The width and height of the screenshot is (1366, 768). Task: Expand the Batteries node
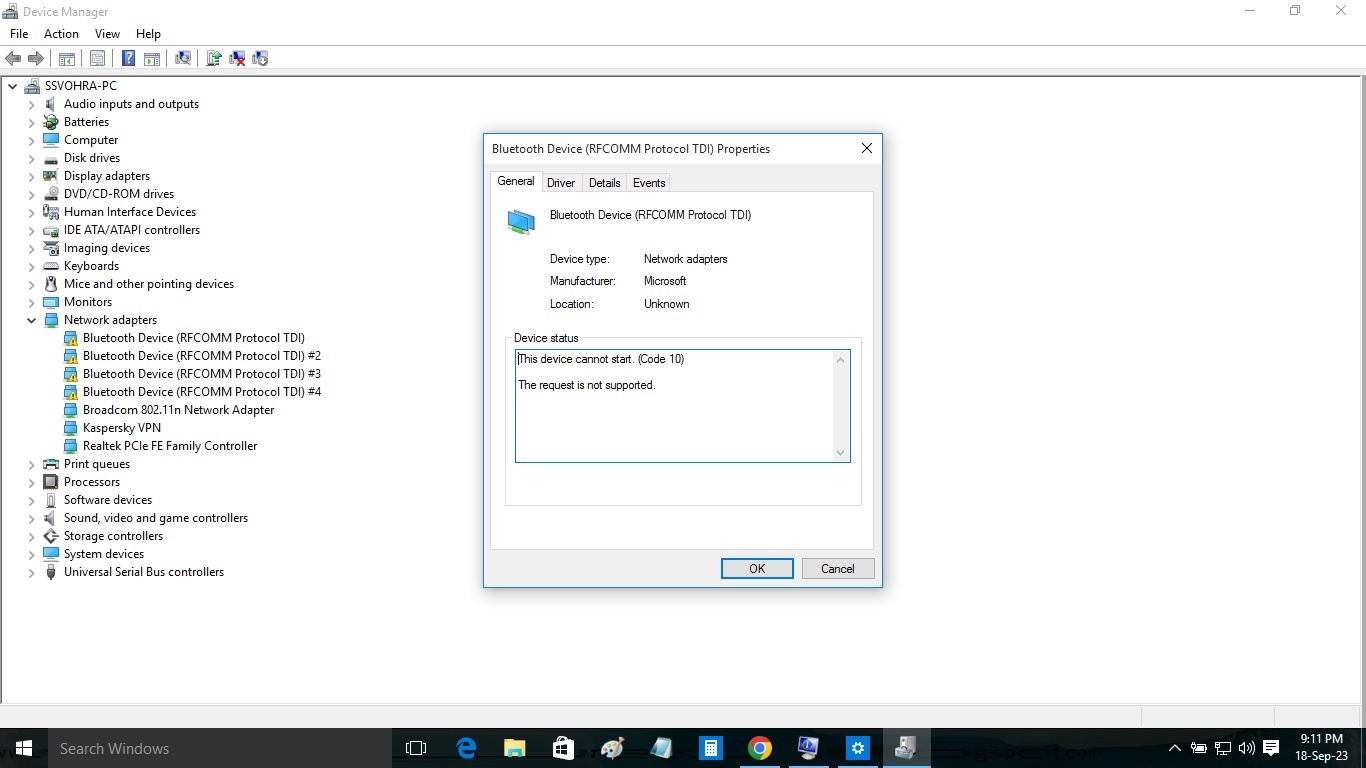[x=31, y=122]
